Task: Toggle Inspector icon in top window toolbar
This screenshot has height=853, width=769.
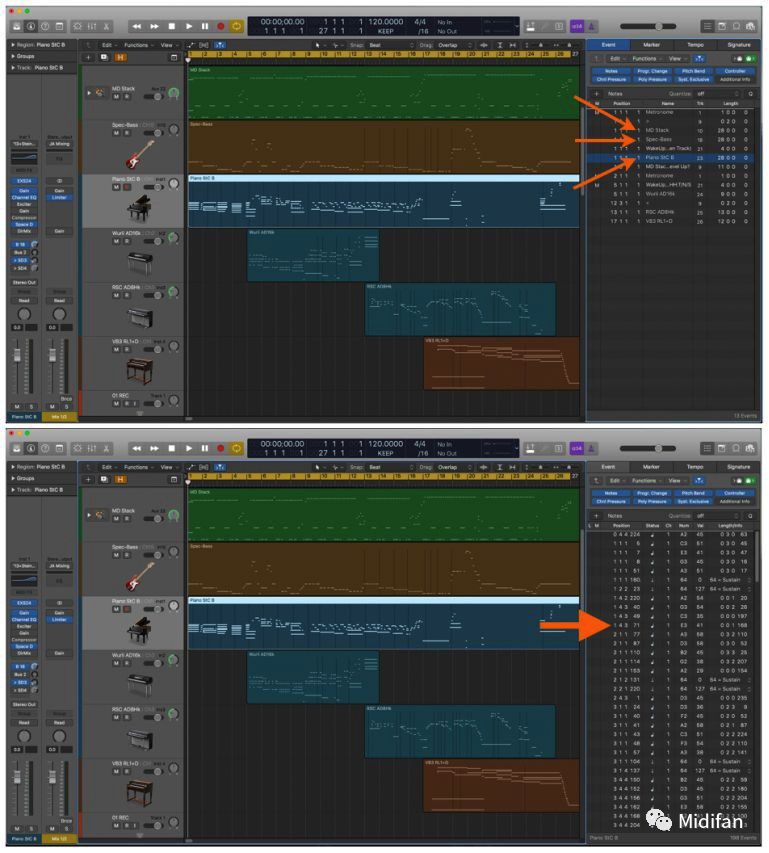Action: pos(31,26)
